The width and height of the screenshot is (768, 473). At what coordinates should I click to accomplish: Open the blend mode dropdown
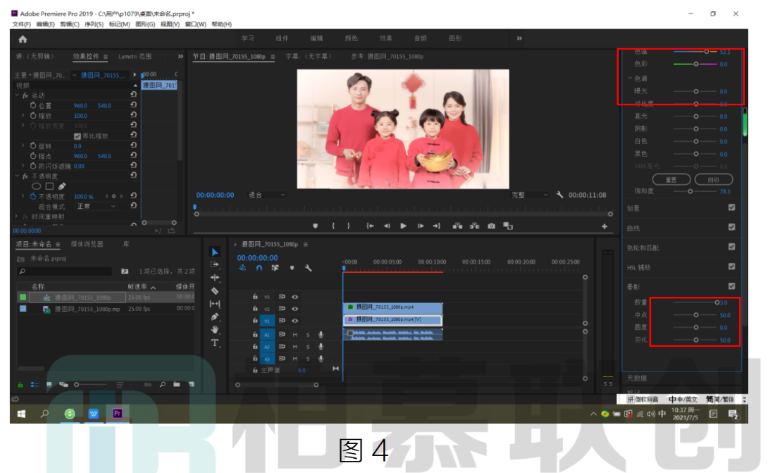tap(96, 206)
